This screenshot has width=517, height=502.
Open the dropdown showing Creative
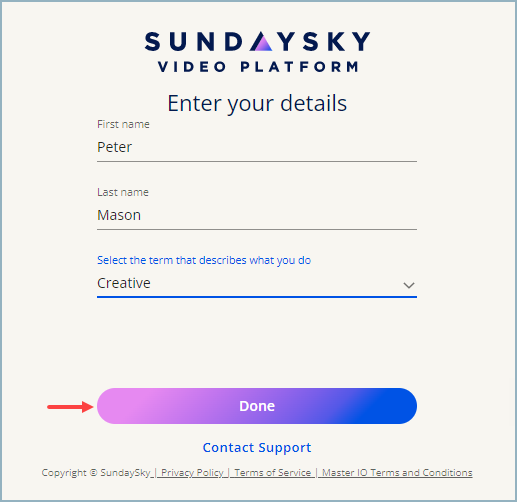click(x=257, y=283)
